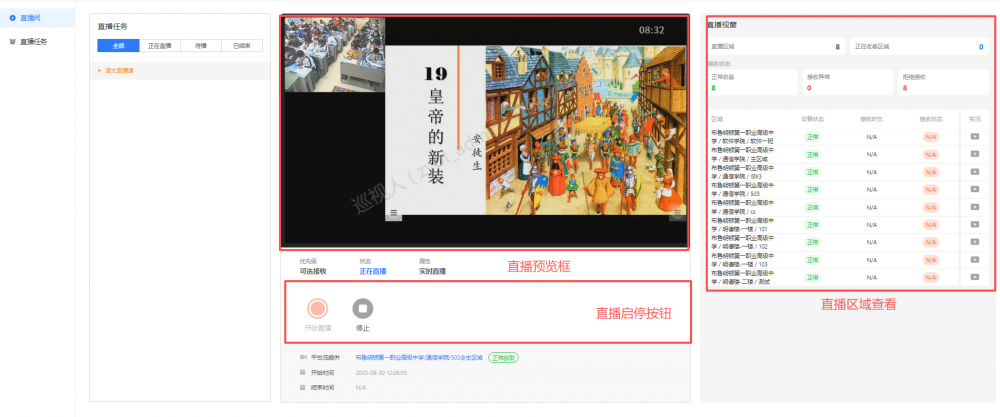This screenshot has width=1000, height=417.
Task: Expand the orange live task tree item
Action: 118,70
